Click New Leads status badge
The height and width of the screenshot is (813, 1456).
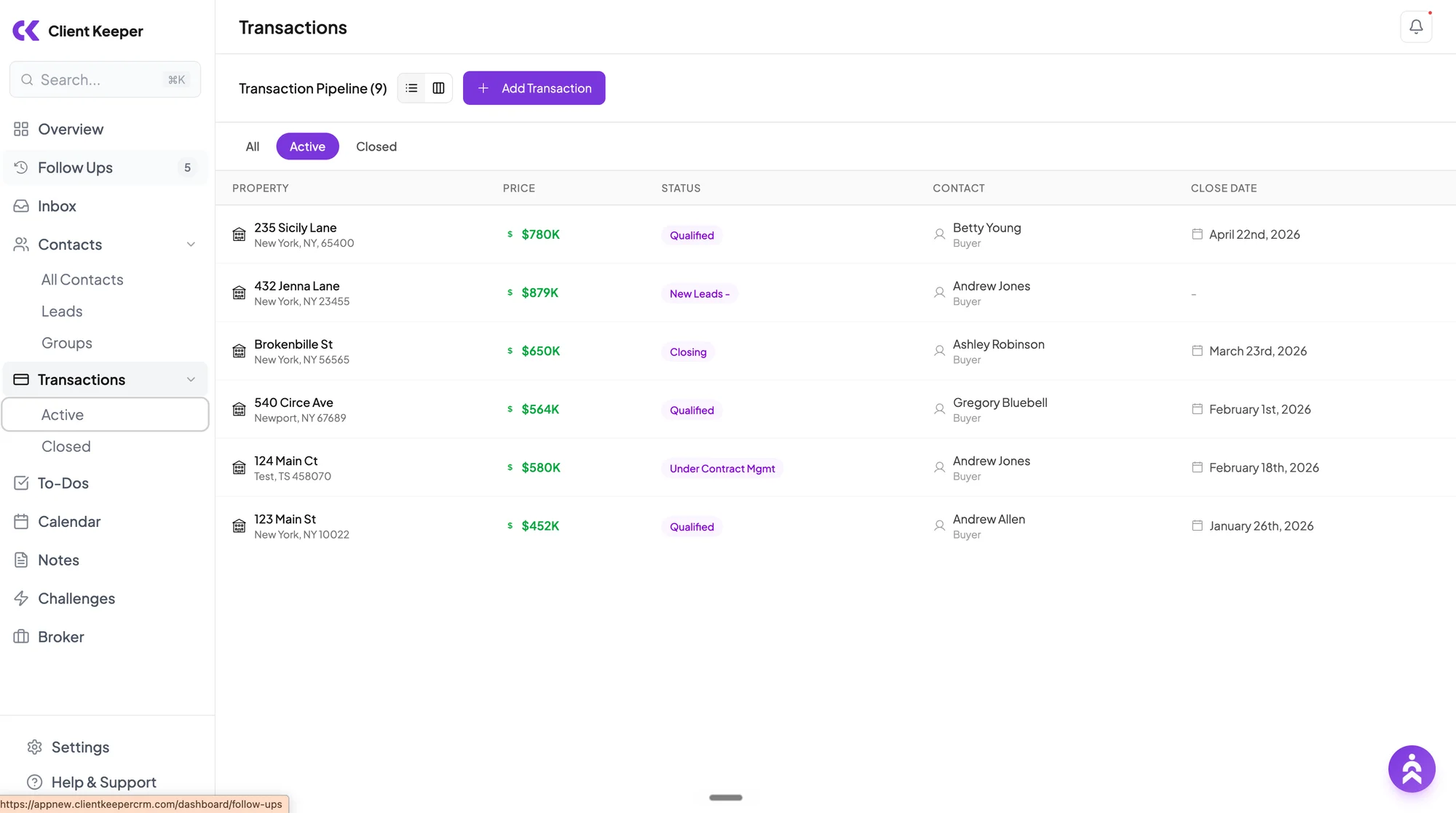(x=700, y=293)
